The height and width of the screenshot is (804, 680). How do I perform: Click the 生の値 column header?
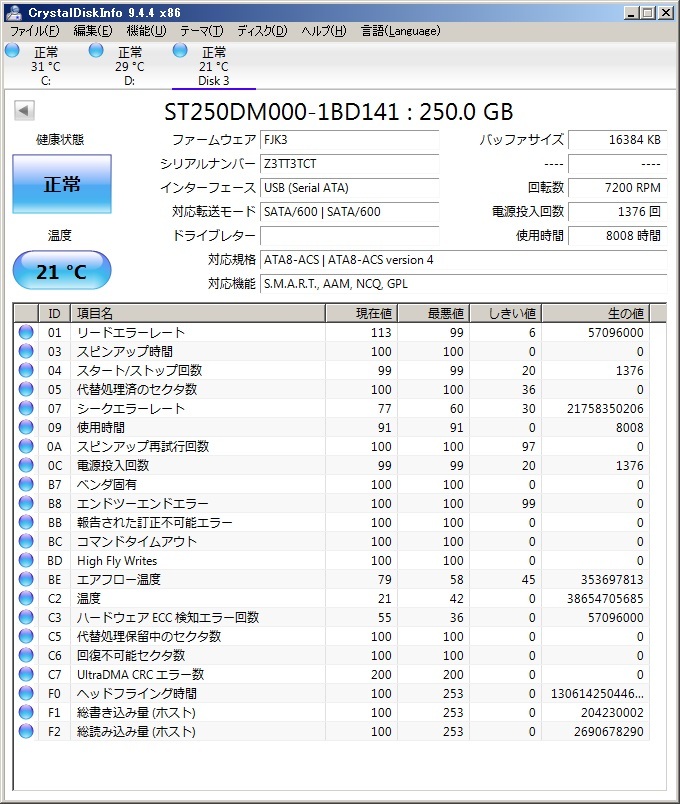pyautogui.click(x=596, y=313)
